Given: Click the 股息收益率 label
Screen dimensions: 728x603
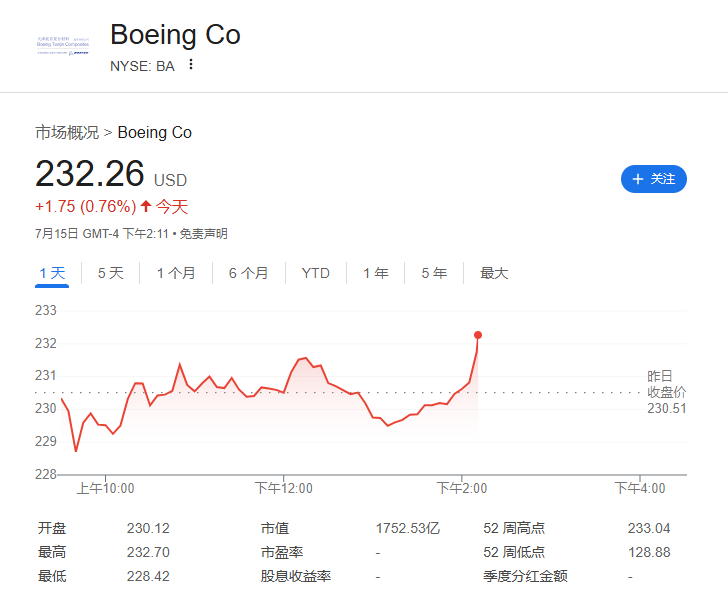Looking at the screenshot, I should point(296,577).
